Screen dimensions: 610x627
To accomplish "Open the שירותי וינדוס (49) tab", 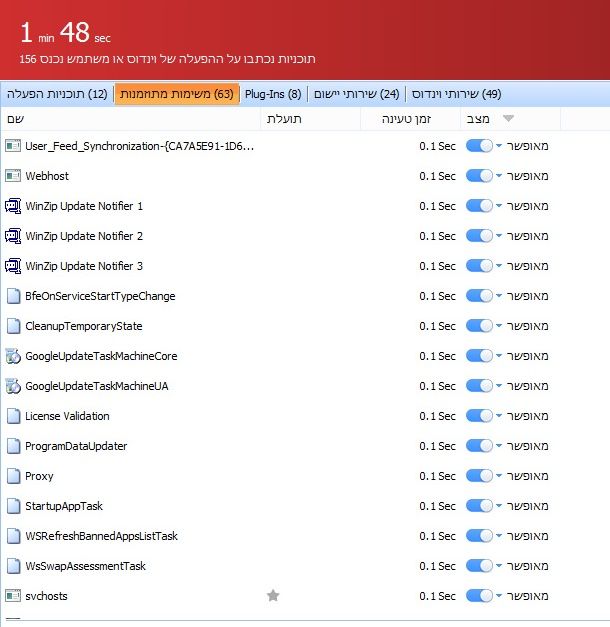I will [456, 94].
